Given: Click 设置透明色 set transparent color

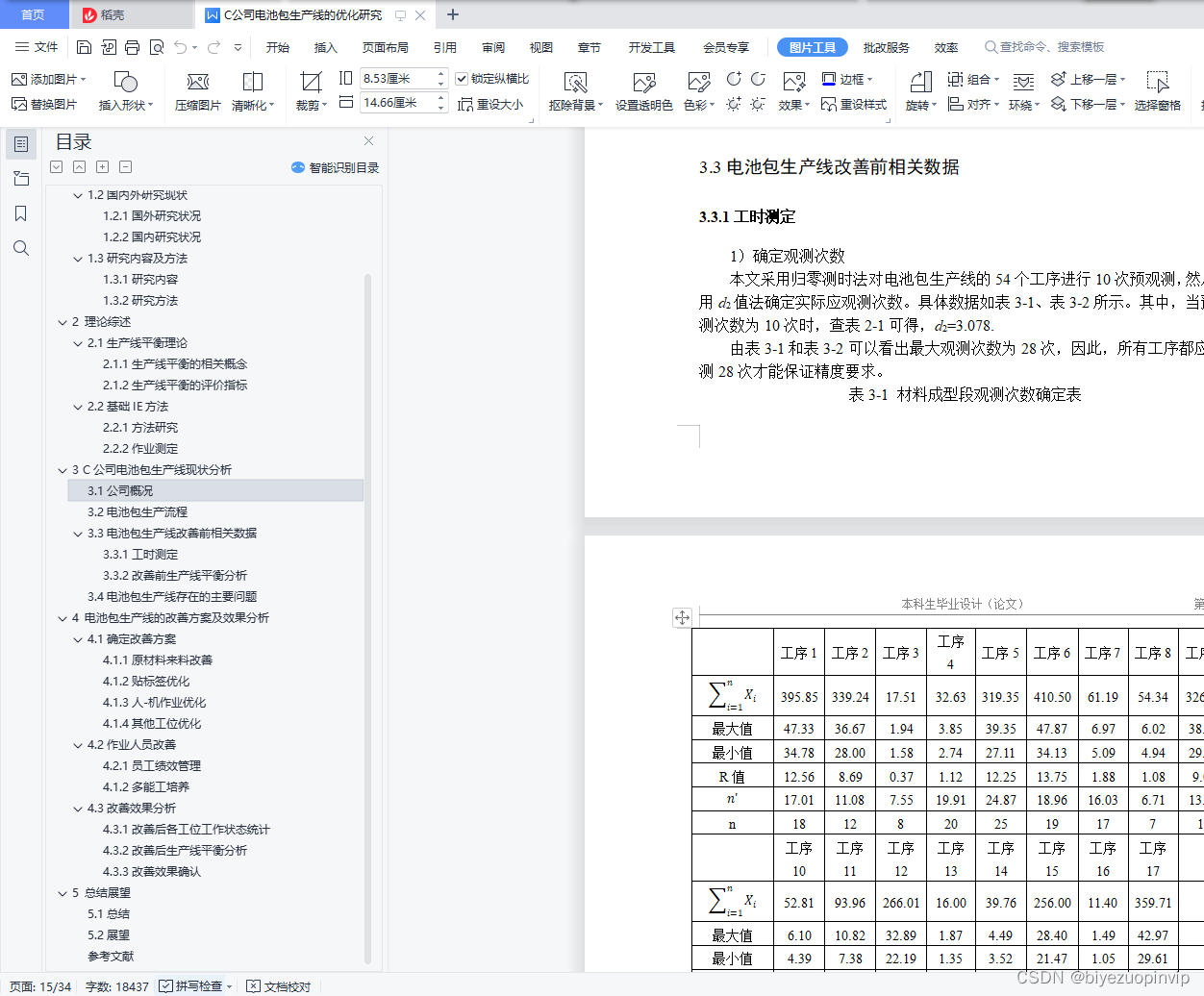Looking at the screenshot, I should pos(643,91).
